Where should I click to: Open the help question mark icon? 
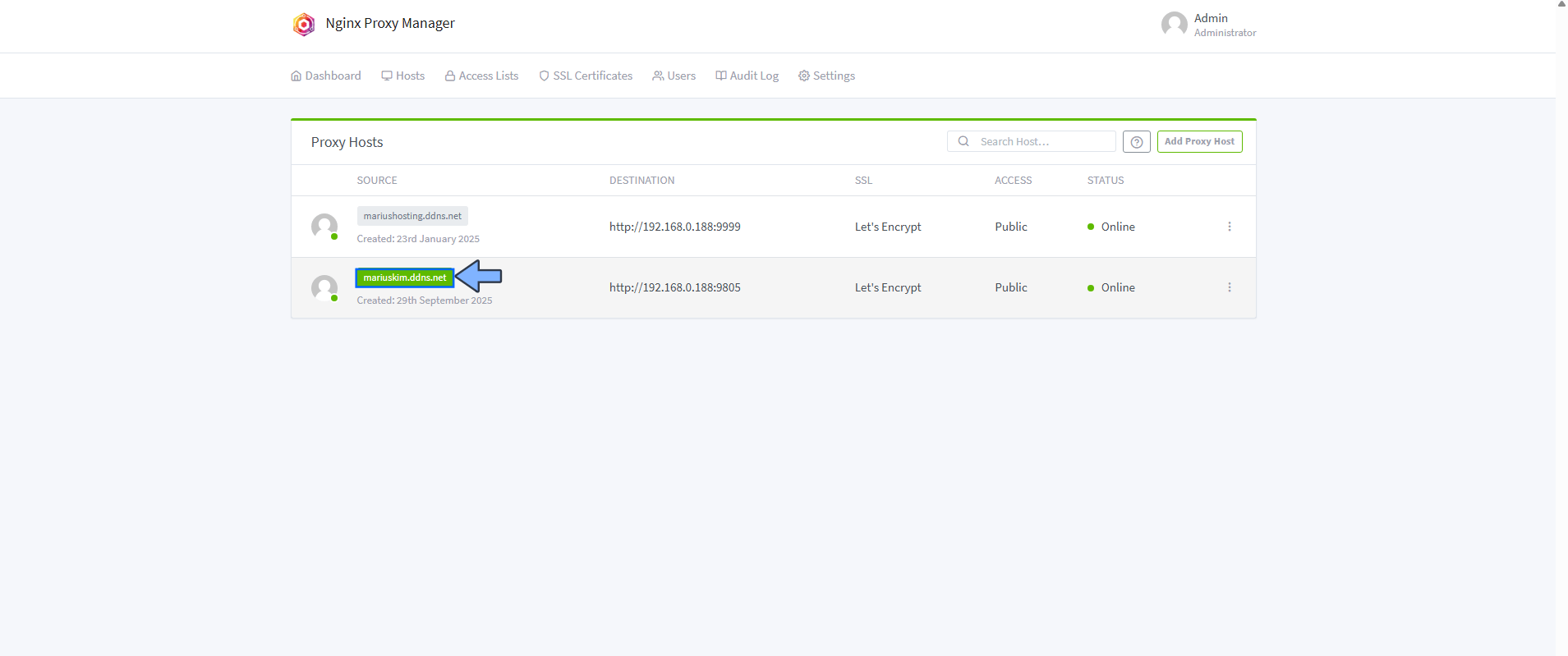pos(1136,142)
